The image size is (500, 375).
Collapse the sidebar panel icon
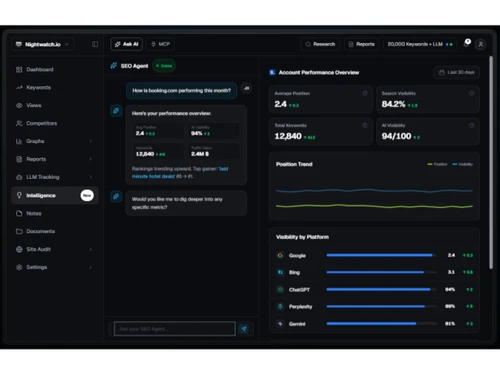click(95, 44)
